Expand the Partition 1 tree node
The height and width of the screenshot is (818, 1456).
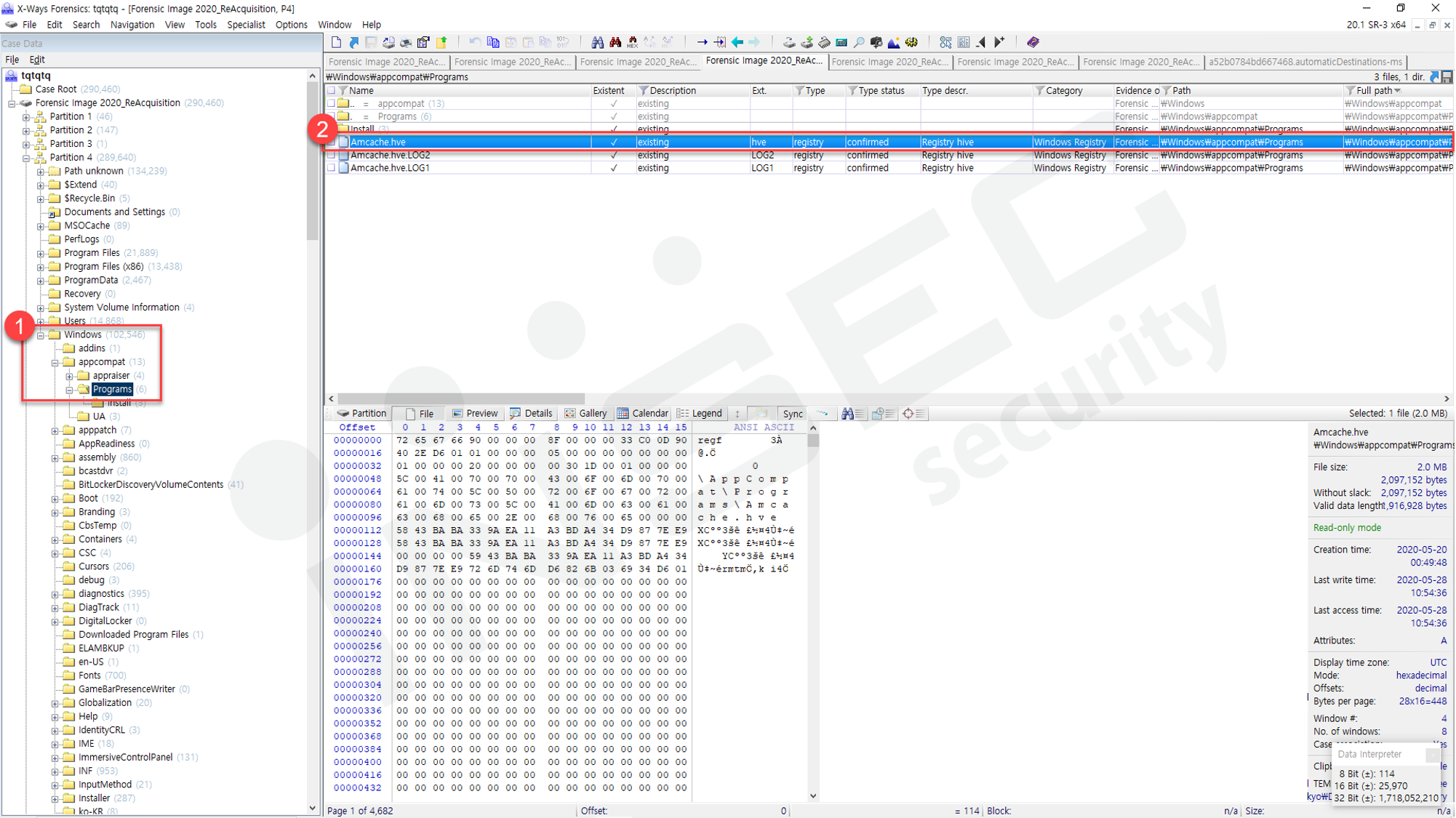click(26, 117)
